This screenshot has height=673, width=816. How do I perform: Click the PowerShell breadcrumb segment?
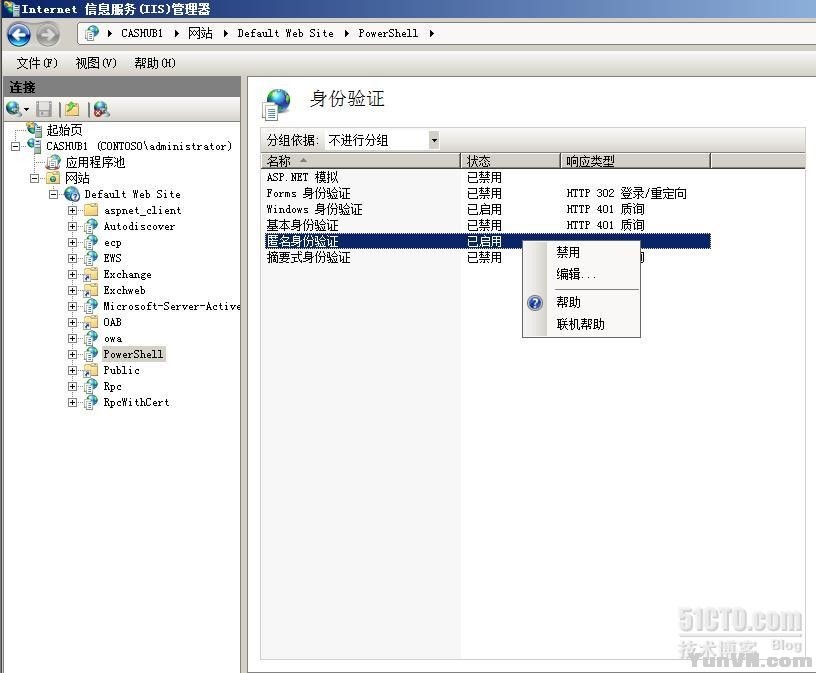pyautogui.click(x=388, y=33)
